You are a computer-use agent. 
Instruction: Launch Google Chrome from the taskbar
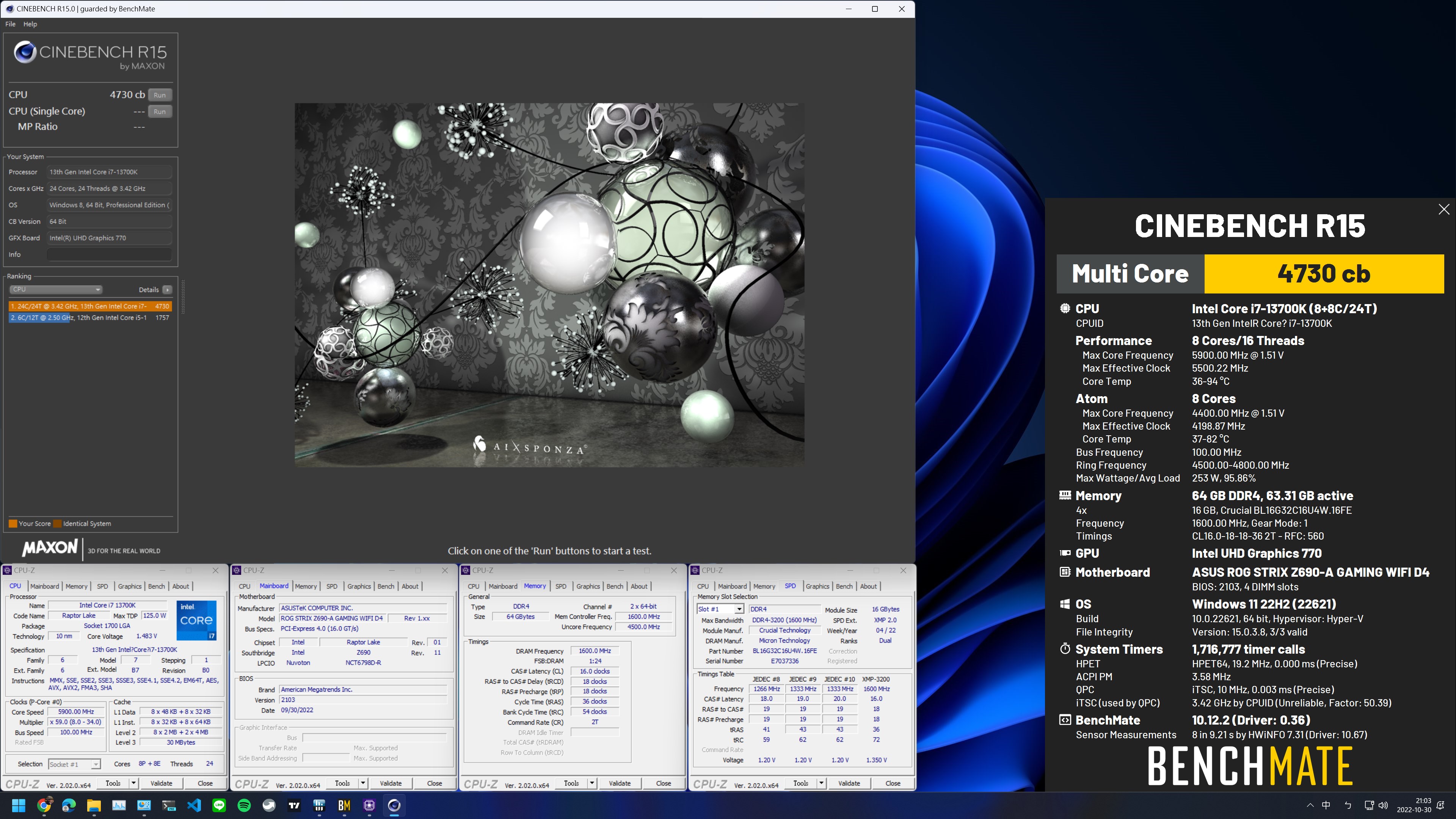click(x=44, y=805)
